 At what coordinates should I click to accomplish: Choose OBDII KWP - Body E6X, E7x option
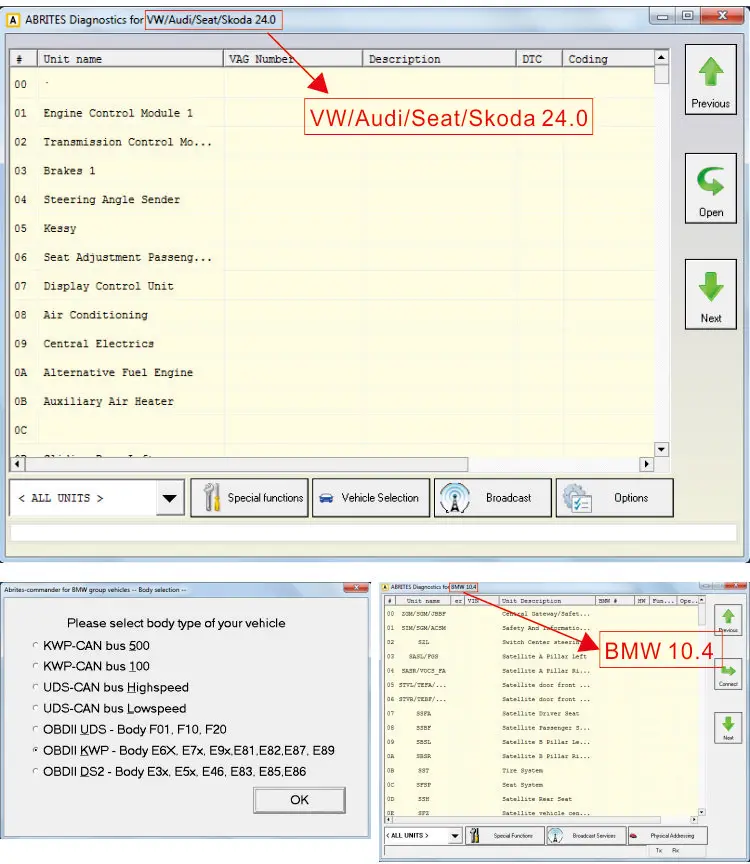pyautogui.click(x=36, y=750)
